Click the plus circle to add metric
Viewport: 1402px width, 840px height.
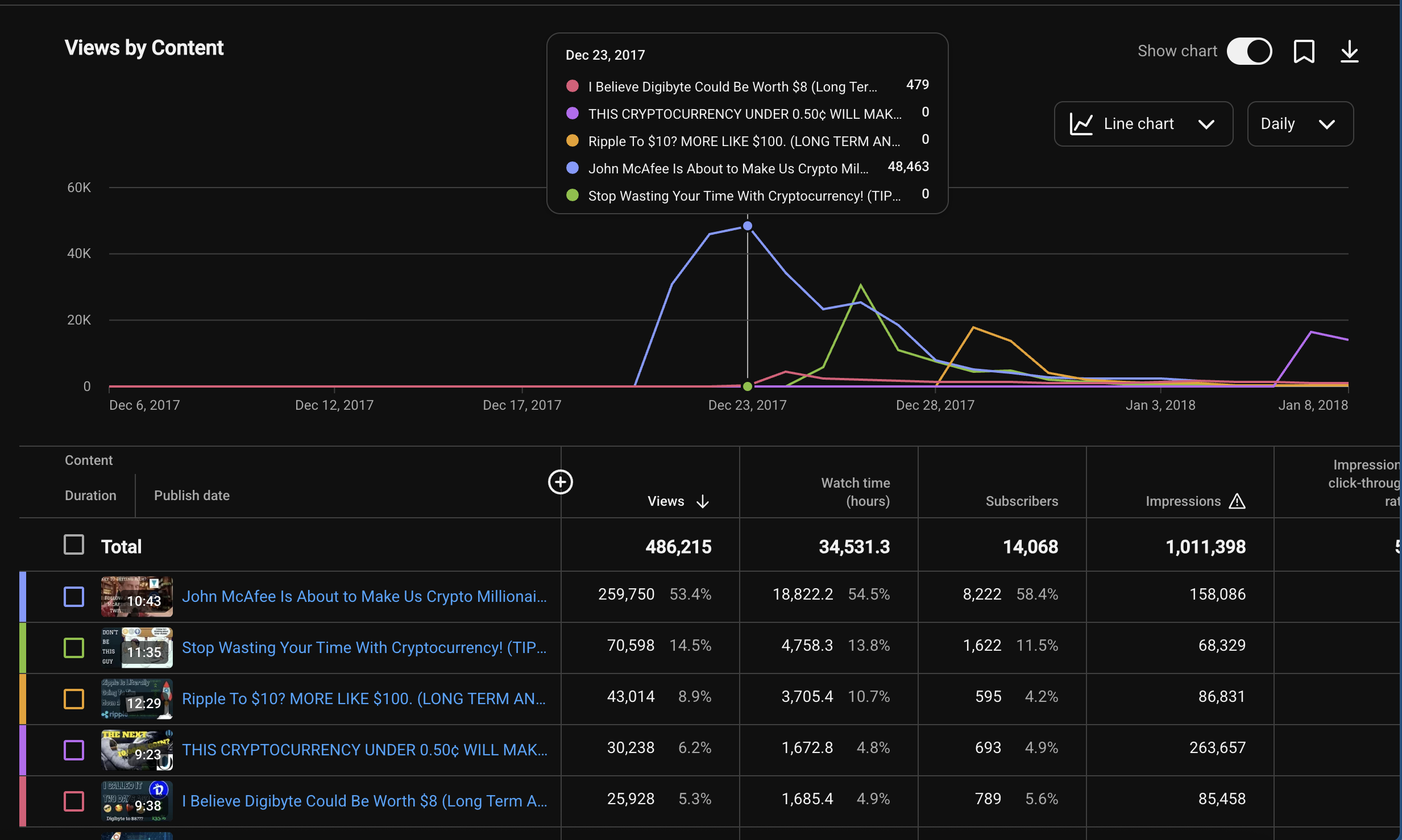(560, 482)
